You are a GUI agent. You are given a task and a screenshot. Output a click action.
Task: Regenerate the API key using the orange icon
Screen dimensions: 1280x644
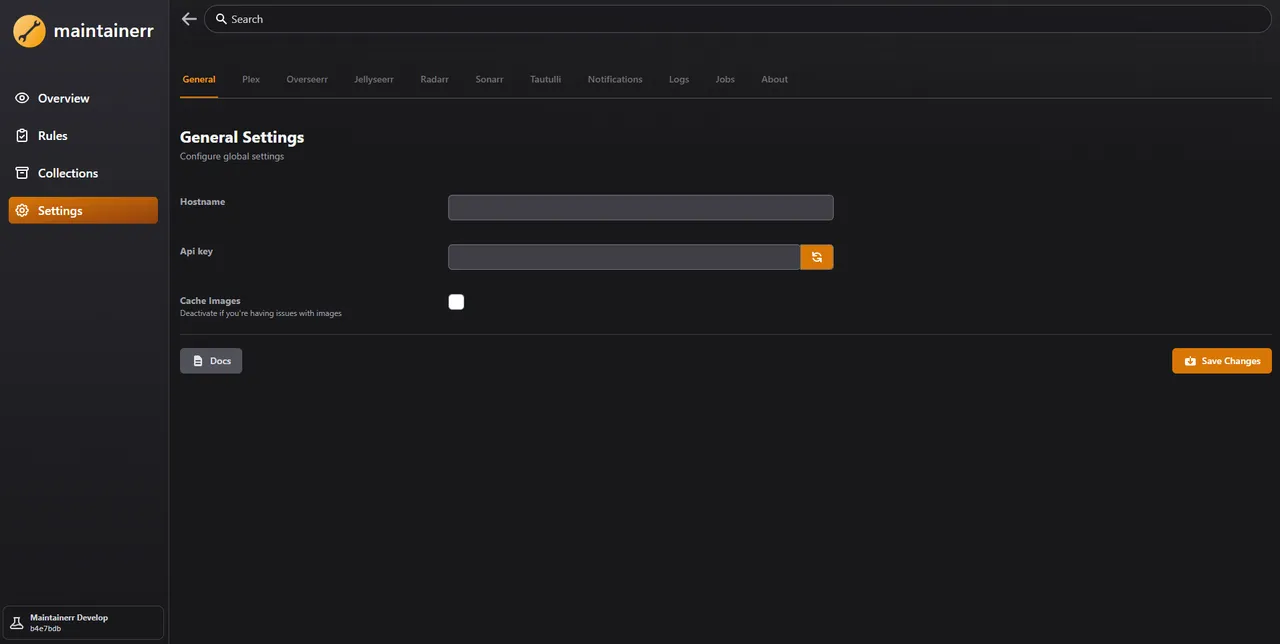pos(816,257)
